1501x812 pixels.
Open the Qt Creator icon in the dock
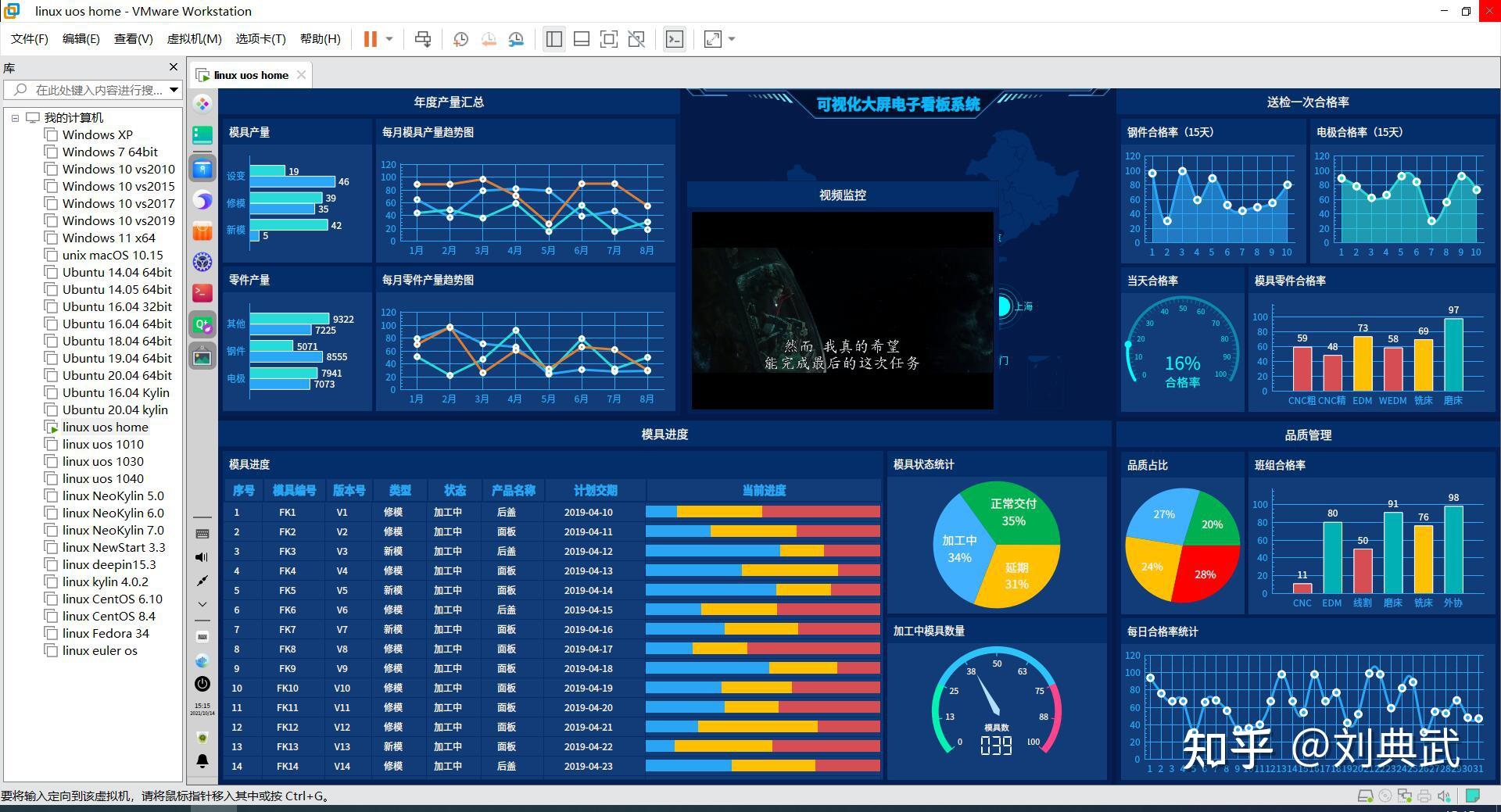(202, 324)
